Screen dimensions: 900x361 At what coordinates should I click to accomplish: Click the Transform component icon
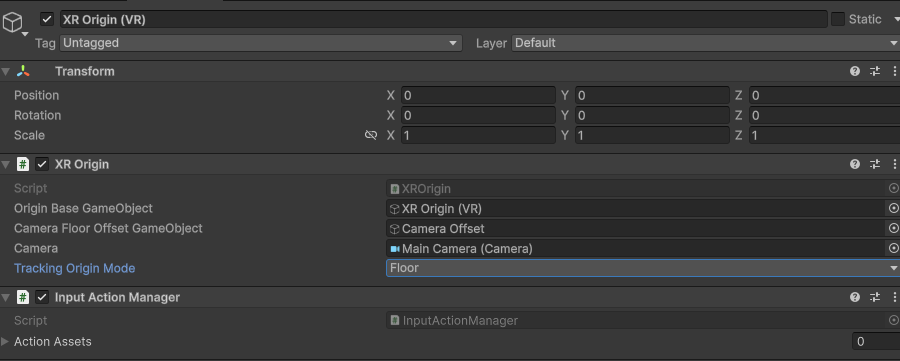pyautogui.click(x=23, y=72)
